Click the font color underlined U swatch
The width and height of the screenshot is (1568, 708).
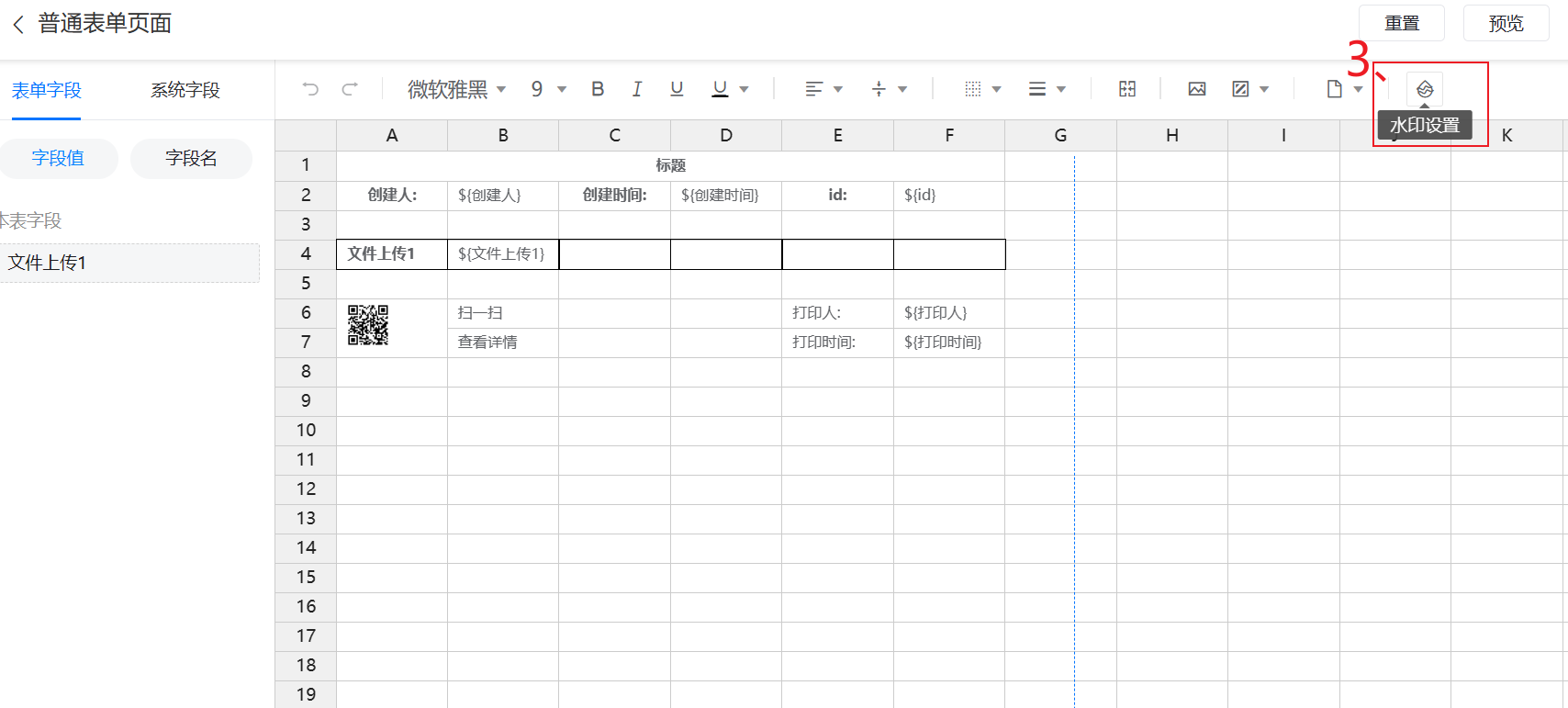721,89
